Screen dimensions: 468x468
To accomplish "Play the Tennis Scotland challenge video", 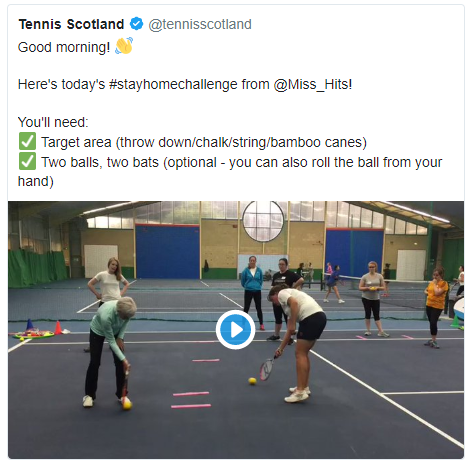I will pos(235,330).
